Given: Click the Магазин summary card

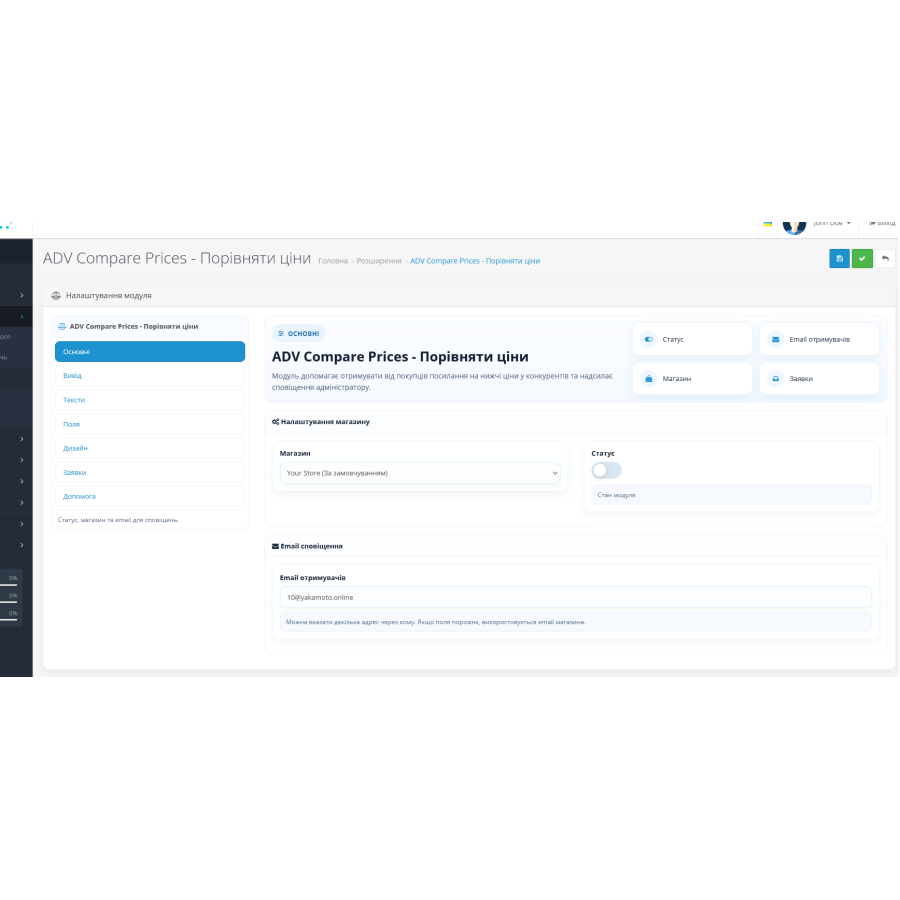Looking at the screenshot, I should (x=692, y=378).
